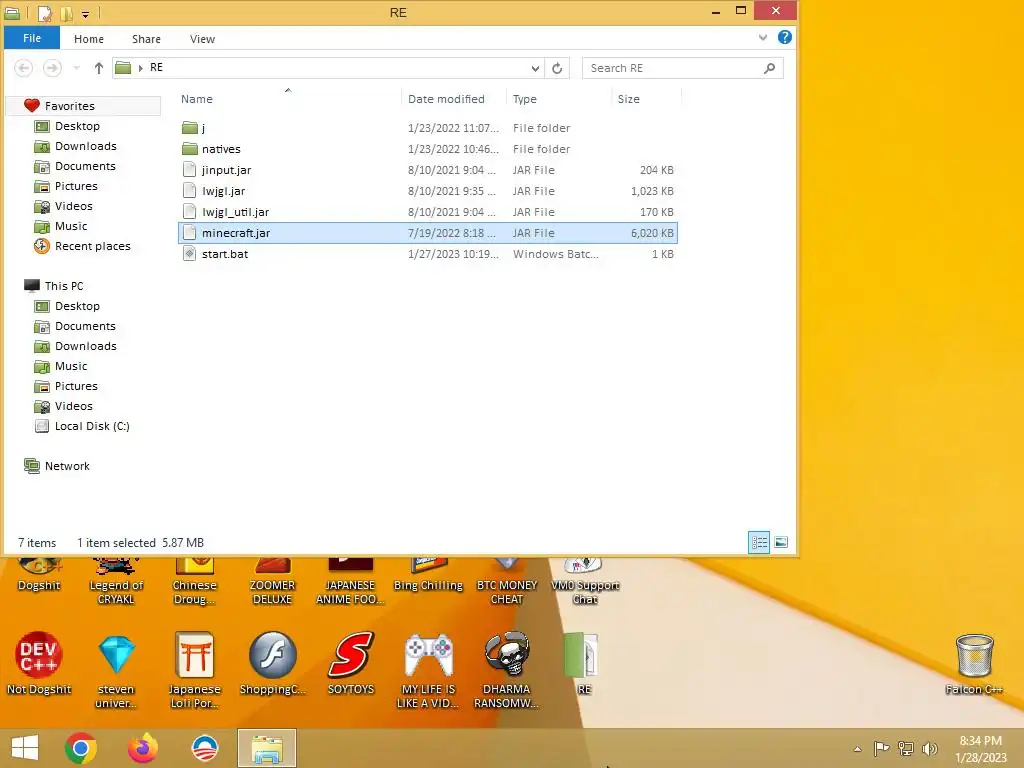Open Downloads under Favorites
Screen dimensions: 1024x768
click(x=86, y=146)
